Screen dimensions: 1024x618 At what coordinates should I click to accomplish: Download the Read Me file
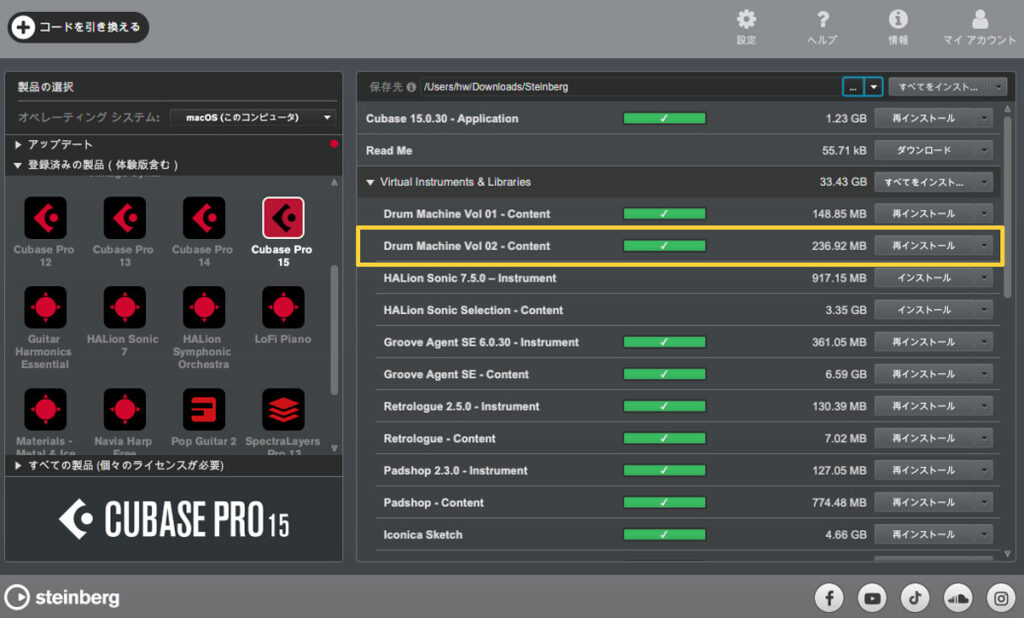coord(924,150)
